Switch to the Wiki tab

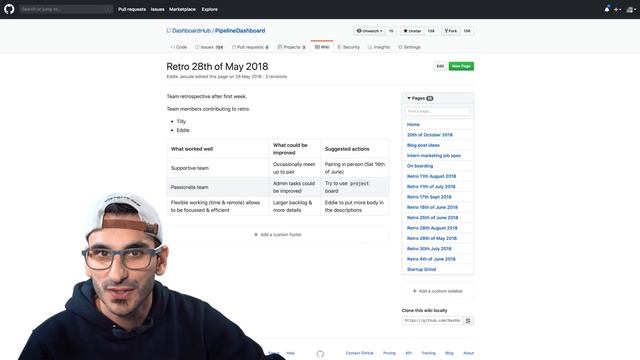(322, 47)
